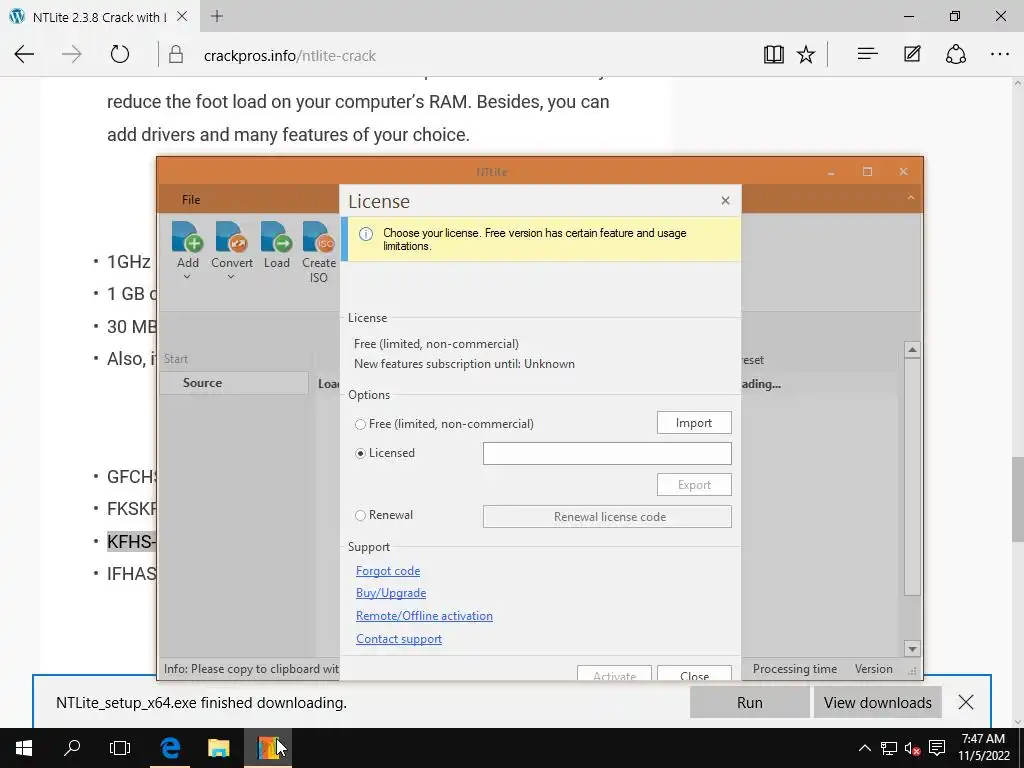This screenshot has width=1024, height=768.
Task: Click the padlock site info icon
Action: pyautogui.click(x=176, y=55)
